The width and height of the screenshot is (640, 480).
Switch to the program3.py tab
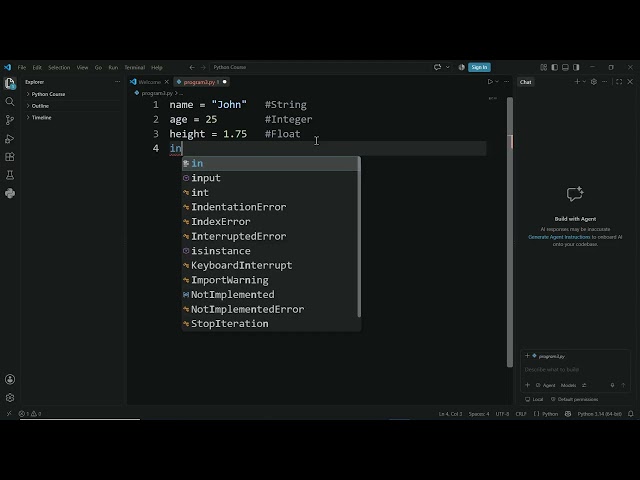202,82
